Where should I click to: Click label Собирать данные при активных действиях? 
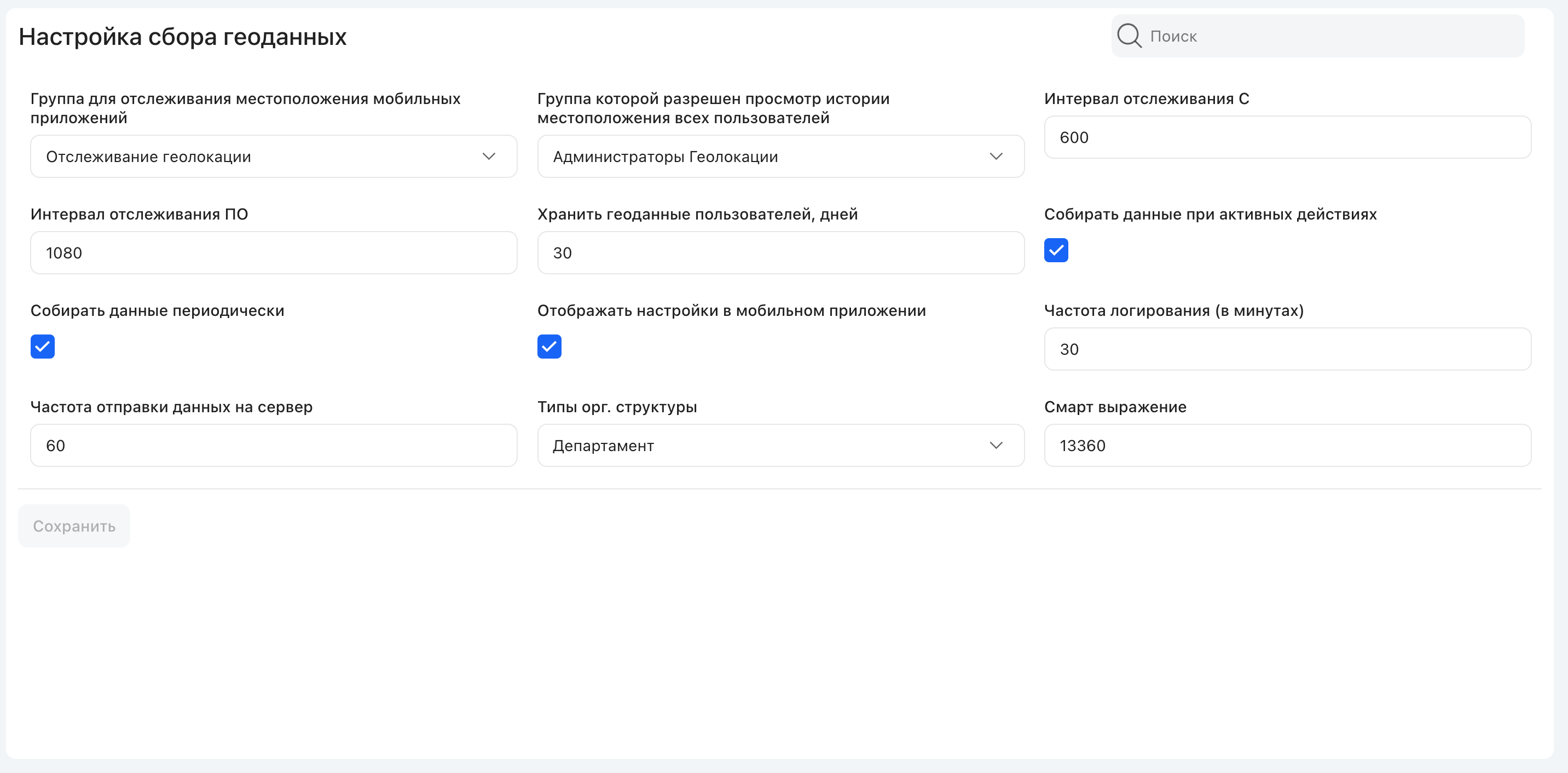1211,214
